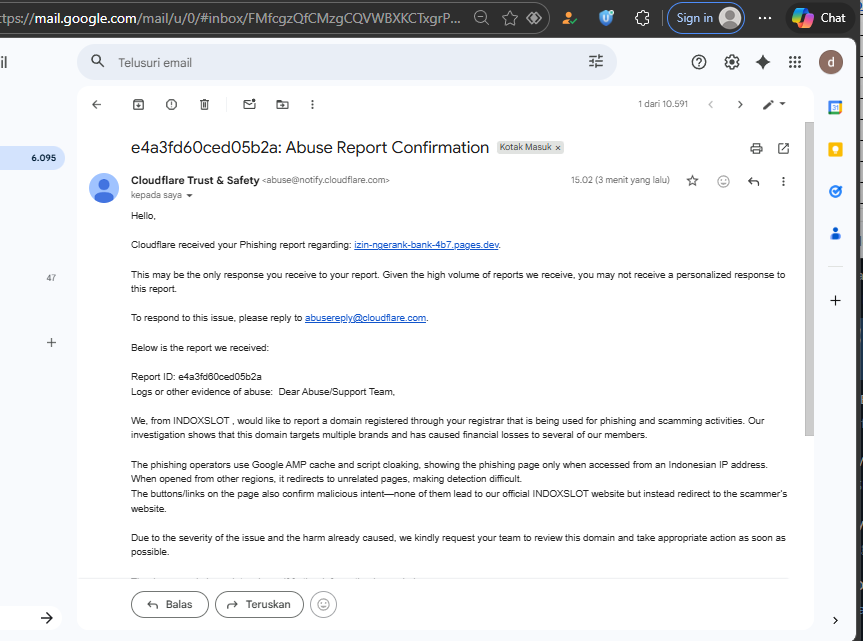
Task: Open Google Tasks side panel
Action: [x=835, y=191]
